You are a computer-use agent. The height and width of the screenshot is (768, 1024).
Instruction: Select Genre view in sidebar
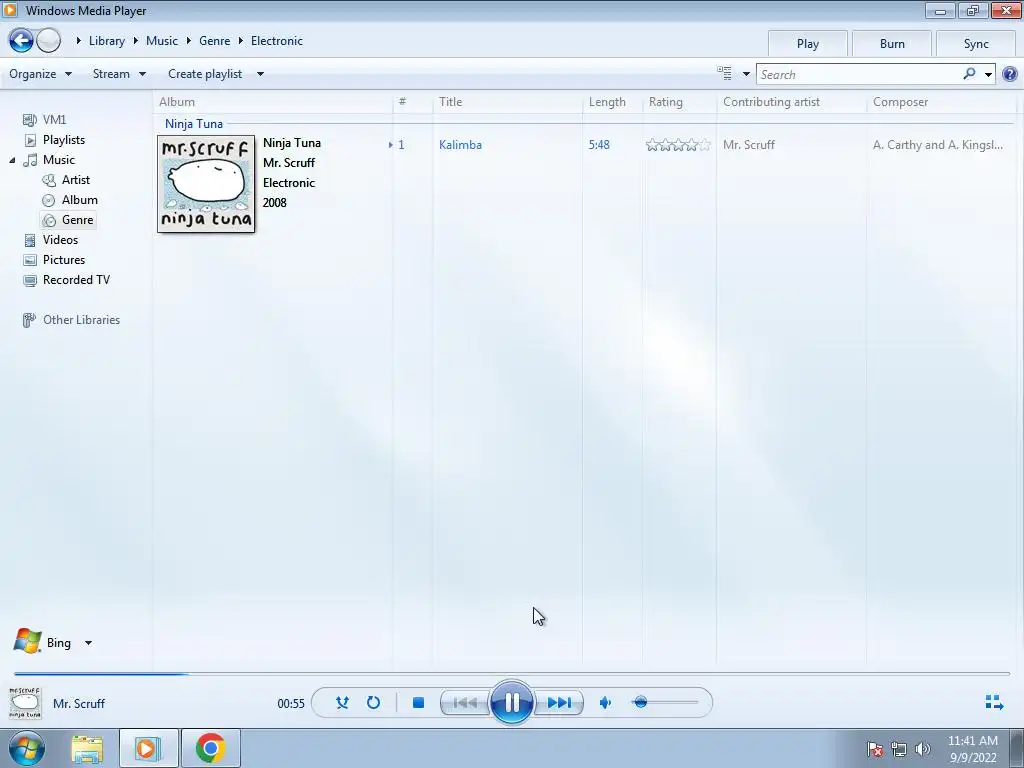68,220
